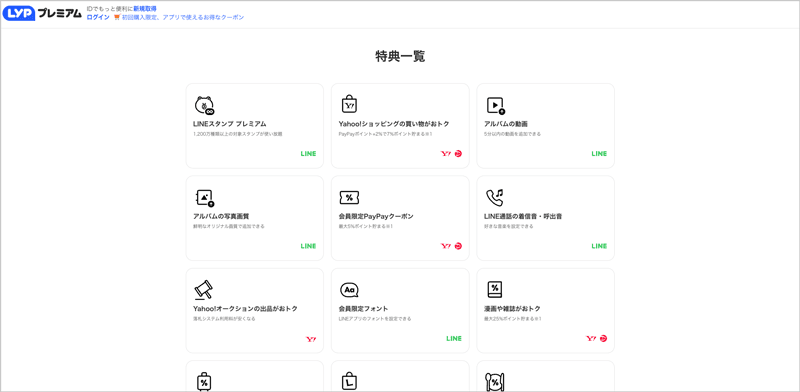Click sticker description about 1,200万種類以上
The width and height of the screenshot is (800, 392).
click(237, 134)
